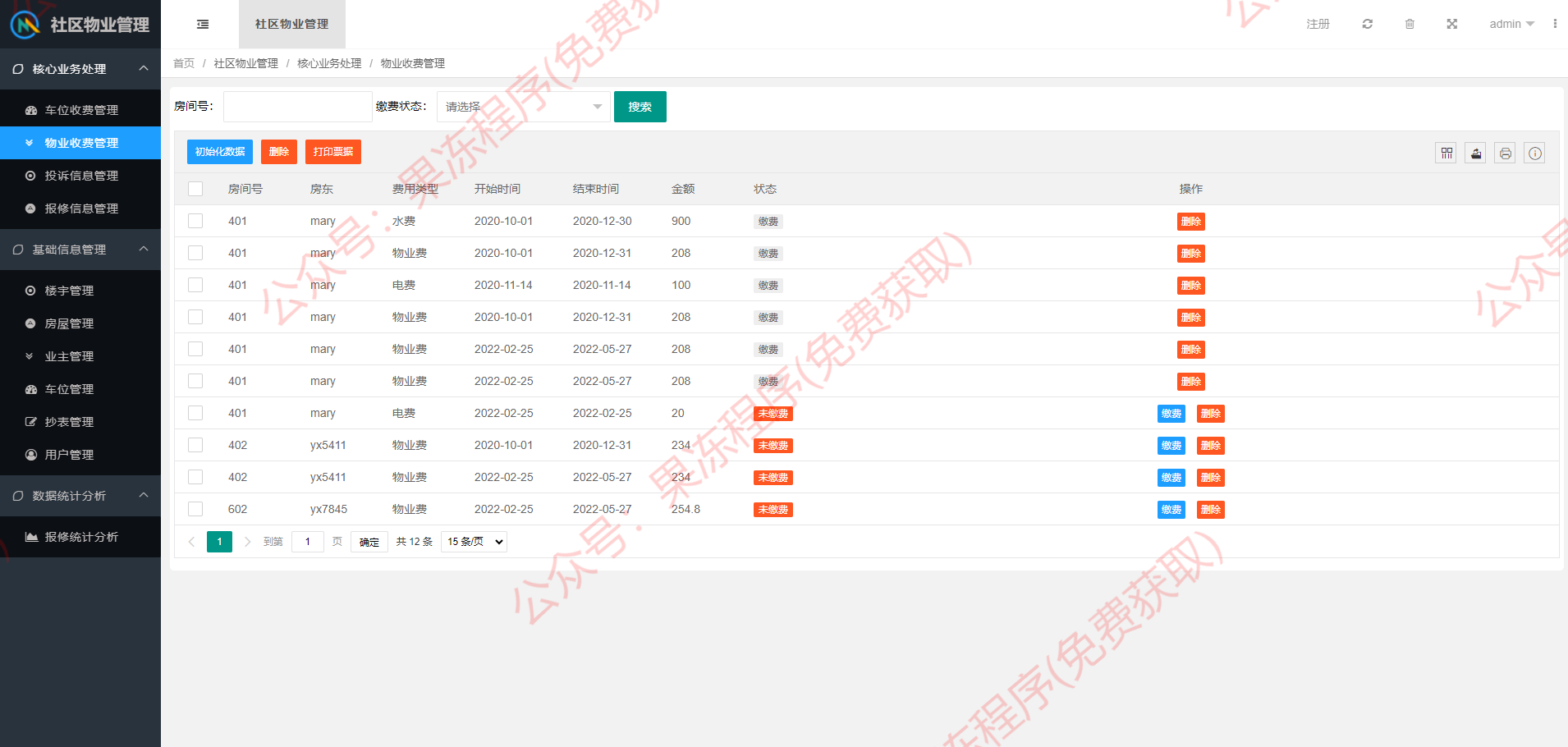Open the vertical dots more menu

(x=1555, y=24)
